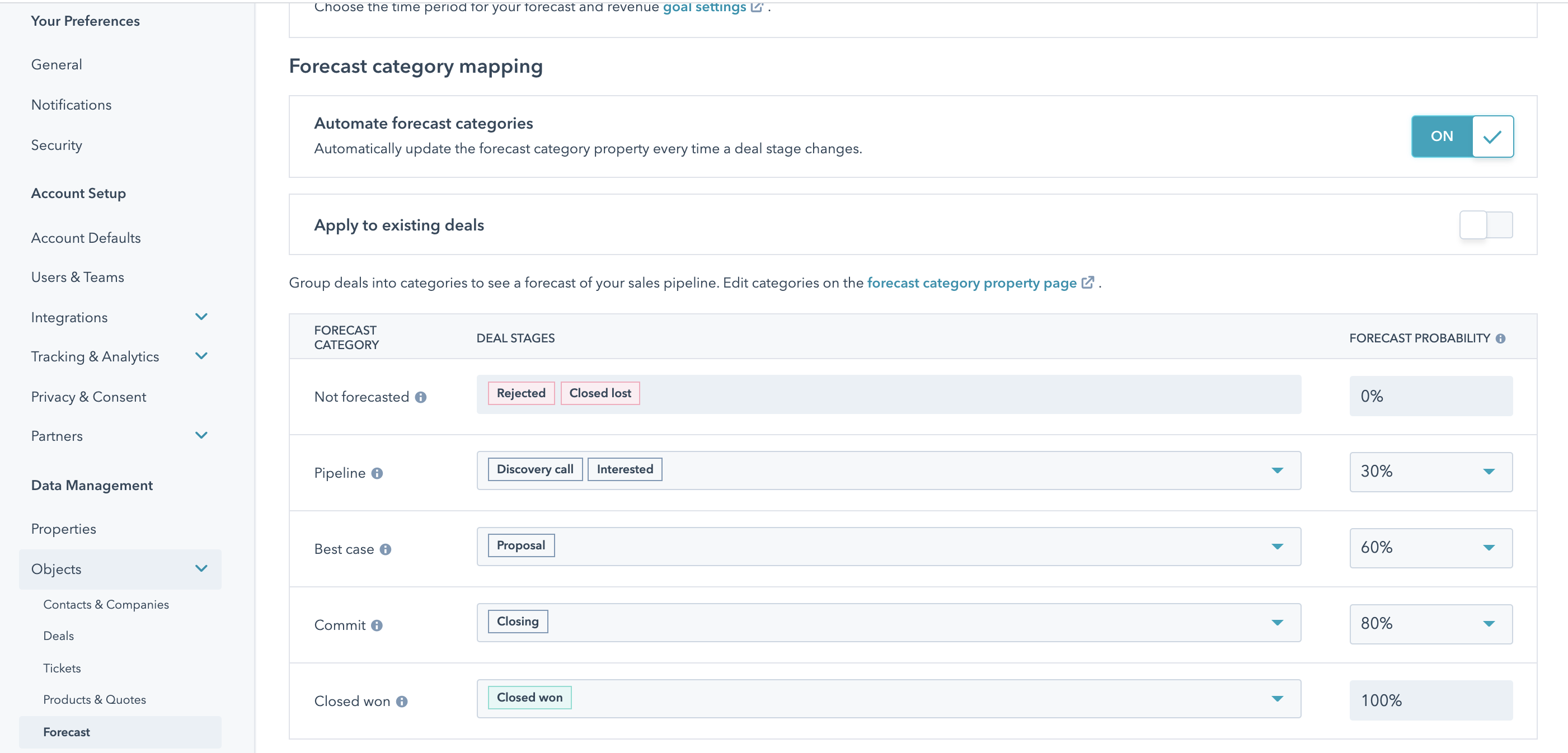This screenshot has width=1568, height=753.
Task: Click info icon beside Closed won category
Action: [x=402, y=702]
